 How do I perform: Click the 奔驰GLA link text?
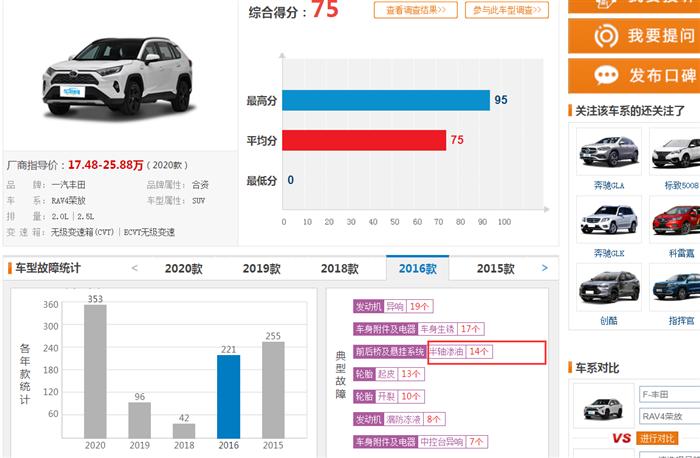pos(609,185)
